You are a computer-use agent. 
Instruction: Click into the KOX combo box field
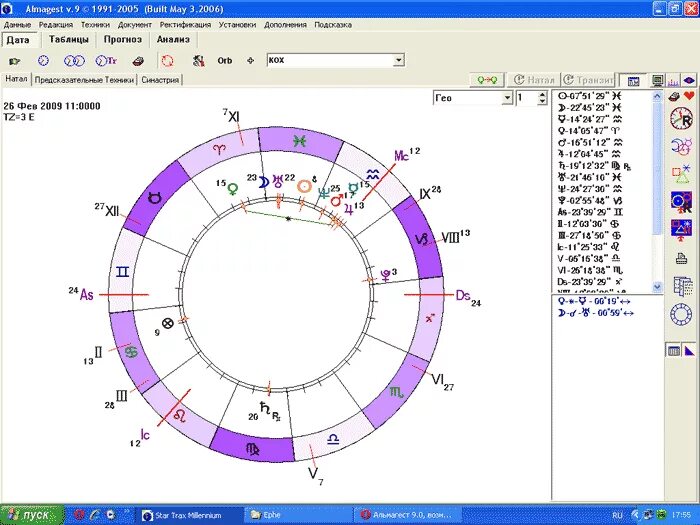click(330, 60)
